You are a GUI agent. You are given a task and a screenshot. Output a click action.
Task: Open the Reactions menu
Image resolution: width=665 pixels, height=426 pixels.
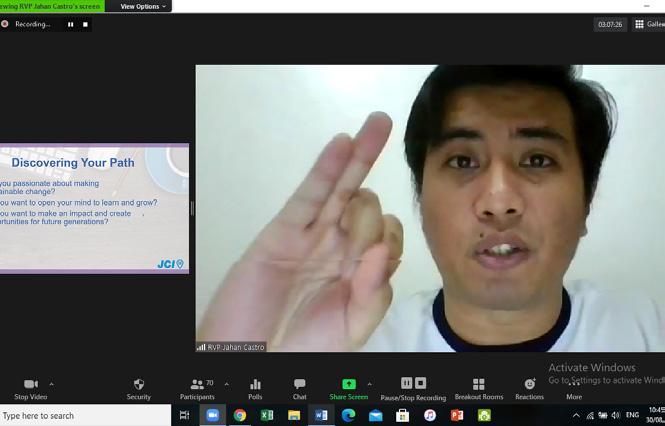click(529, 389)
